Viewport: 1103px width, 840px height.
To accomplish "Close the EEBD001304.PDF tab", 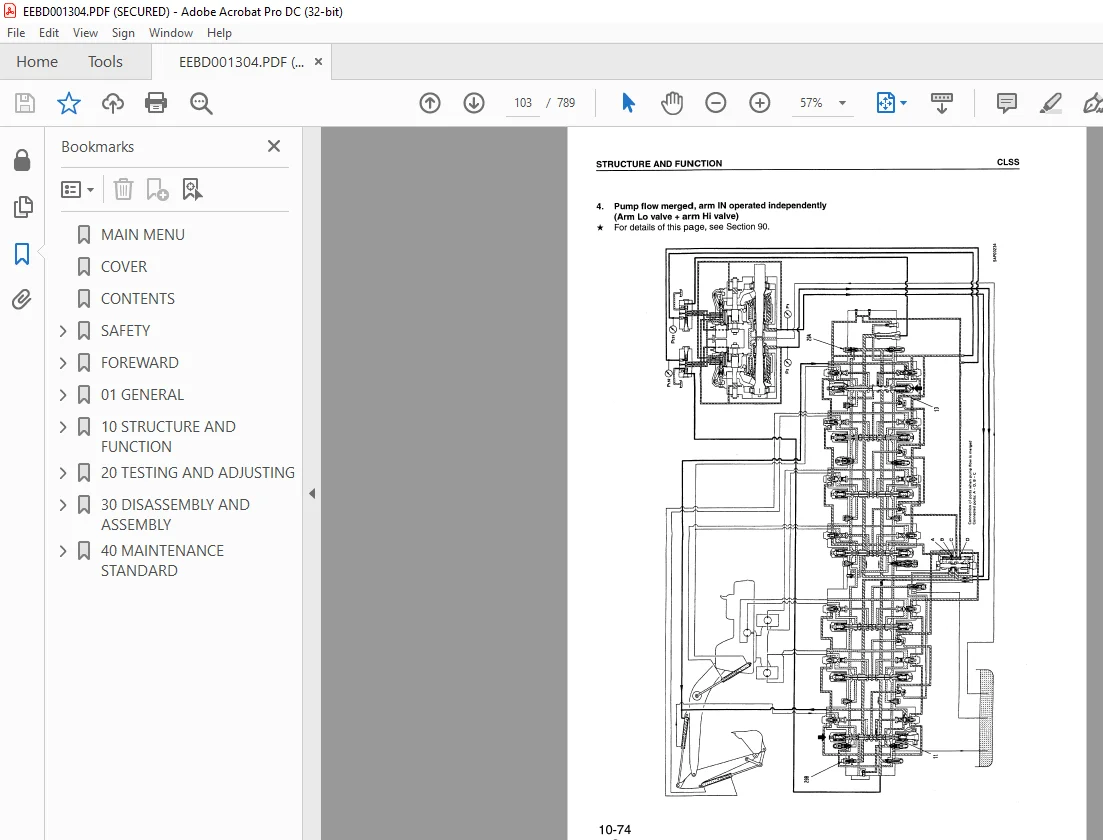I will 318,62.
